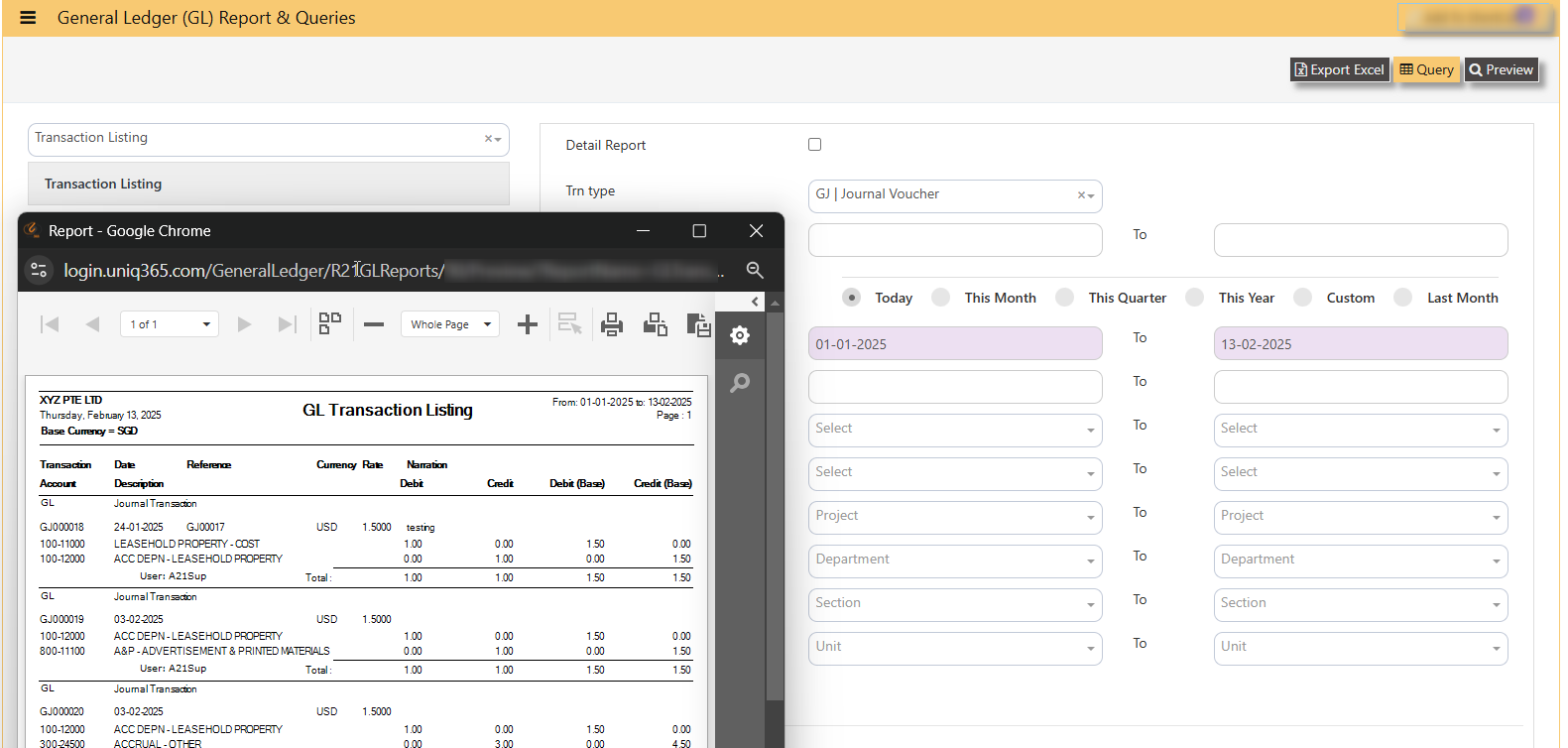Click transaction number GJ000018 in report

[x=61, y=527]
